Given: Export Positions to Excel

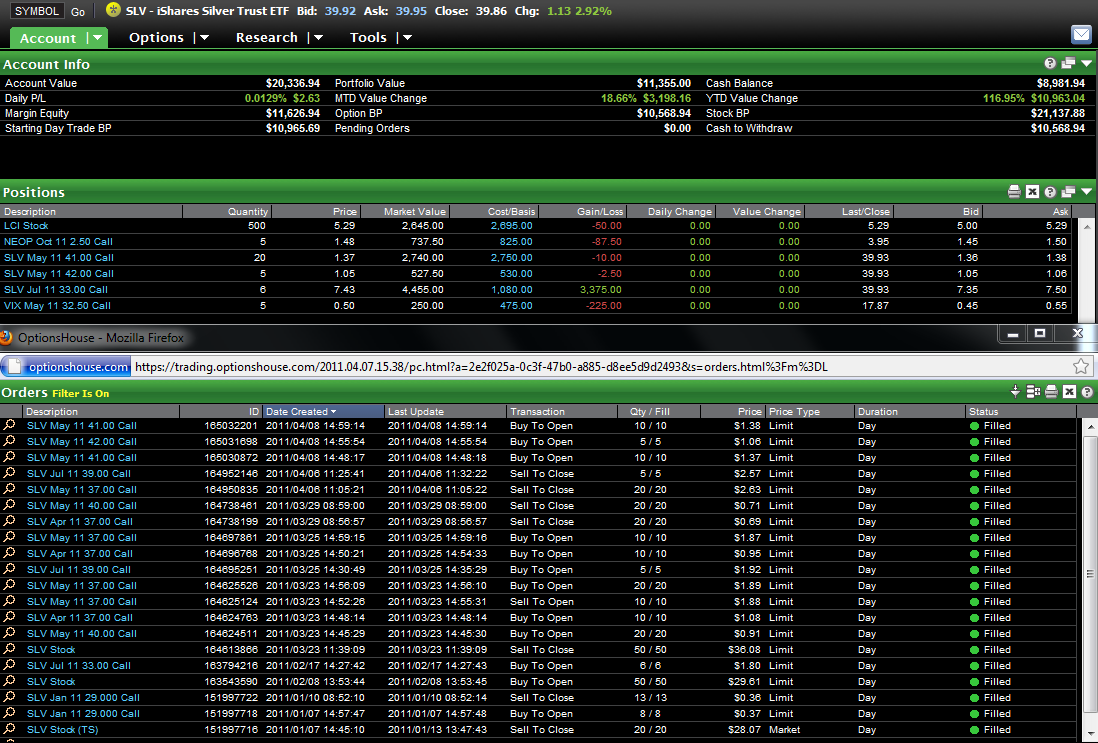Looking at the screenshot, I should click(1033, 192).
